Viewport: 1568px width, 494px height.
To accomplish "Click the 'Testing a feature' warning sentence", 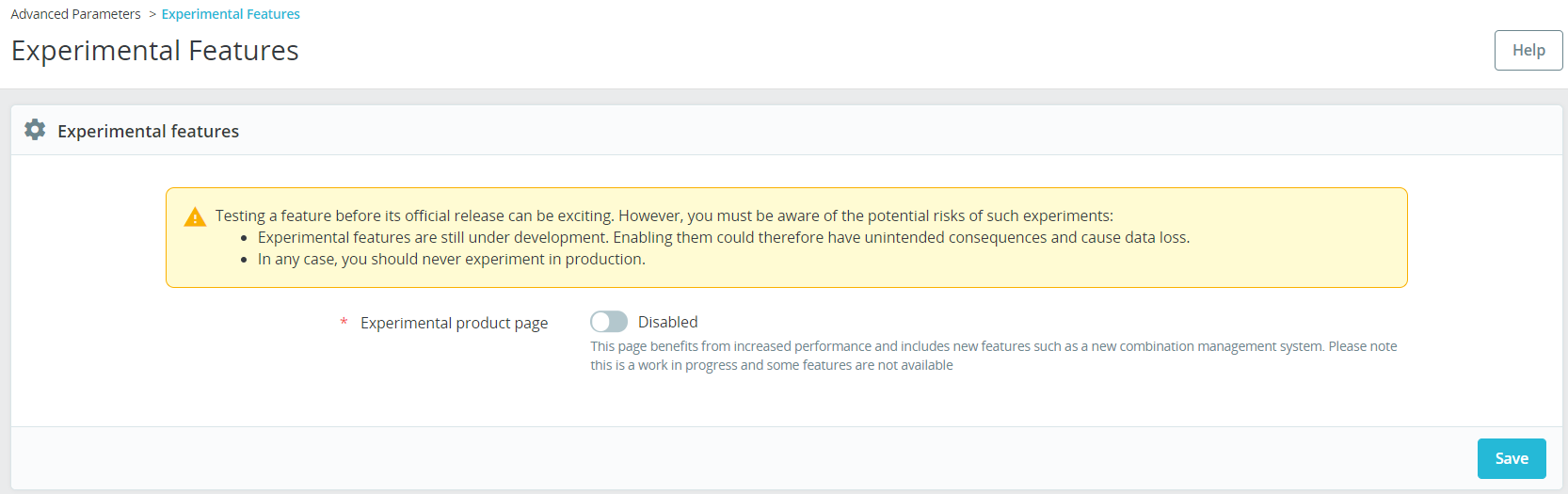I will [x=664, y=215].
